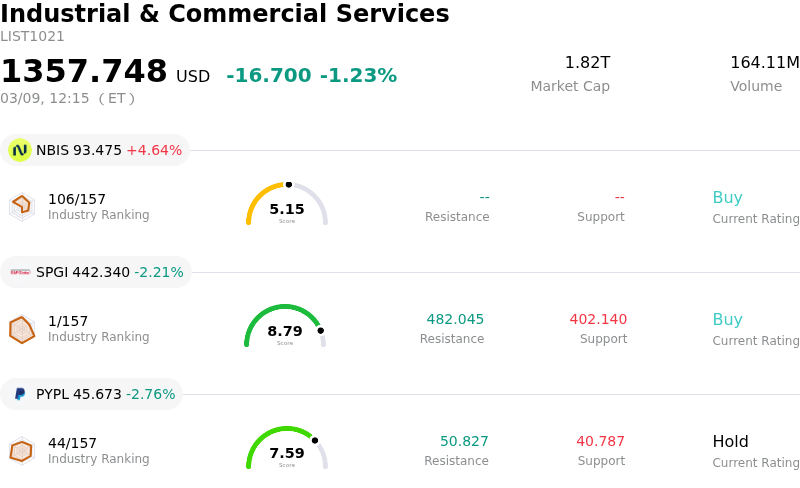Click the SPGI Buy current rating

727,320
